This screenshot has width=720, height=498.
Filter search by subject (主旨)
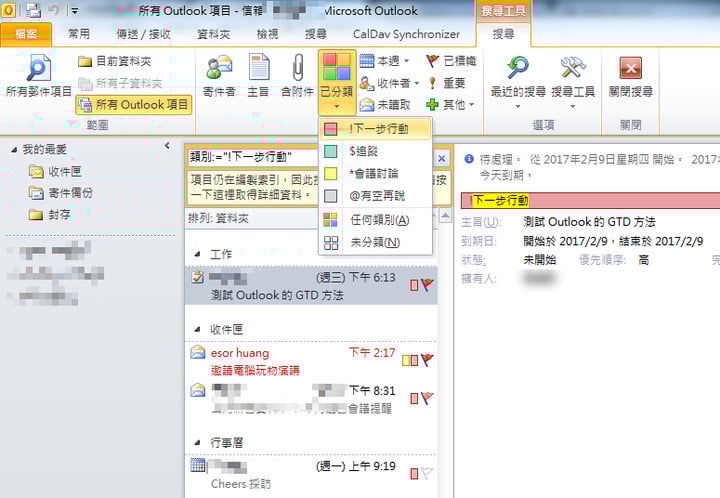point(258,76)
